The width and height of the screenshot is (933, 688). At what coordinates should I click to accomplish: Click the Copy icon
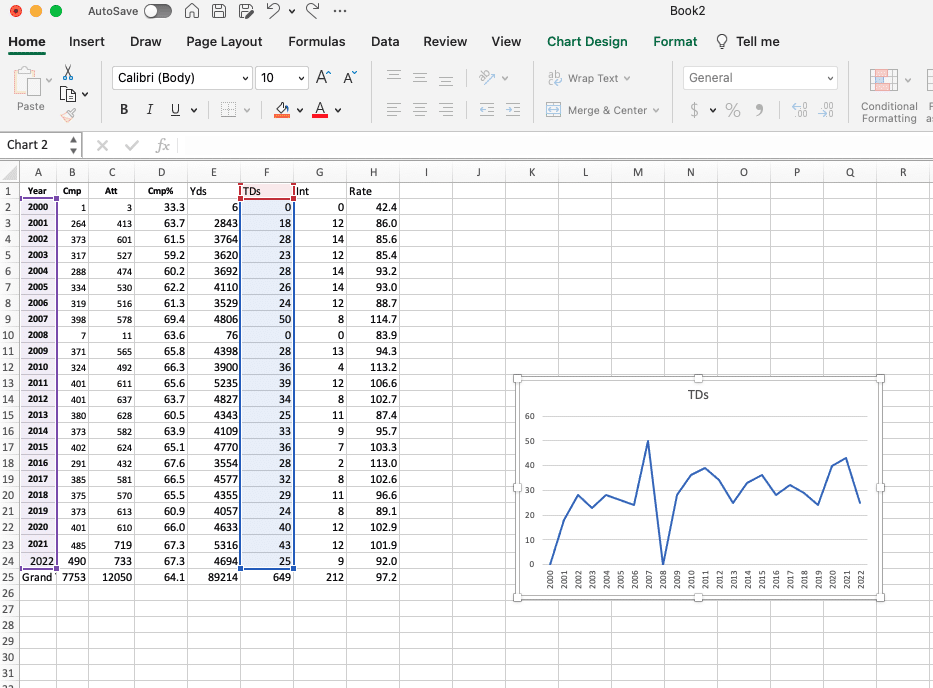point(68,94)
